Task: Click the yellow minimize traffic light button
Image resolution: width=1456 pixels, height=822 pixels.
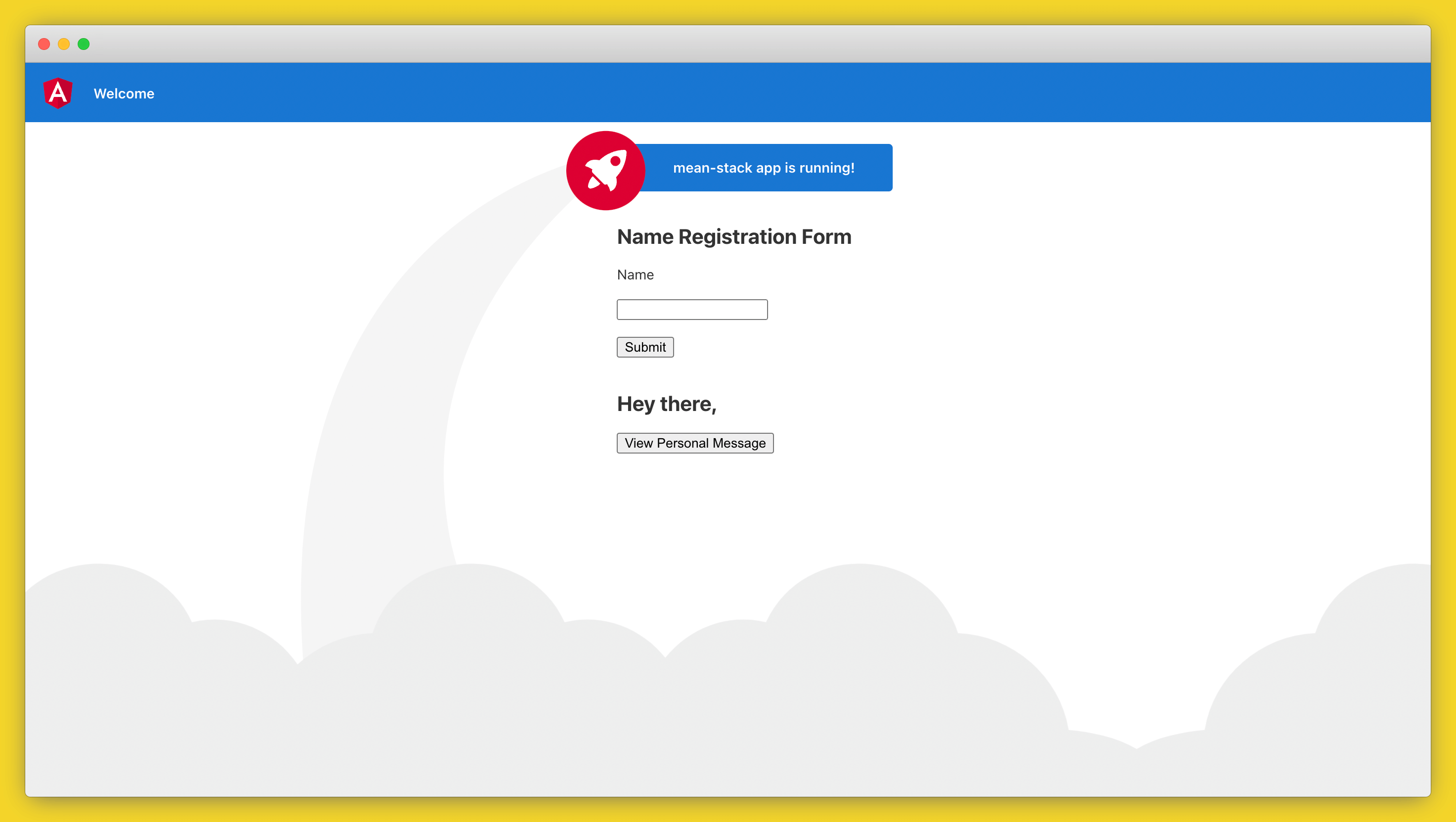Action: coord(64,44)
